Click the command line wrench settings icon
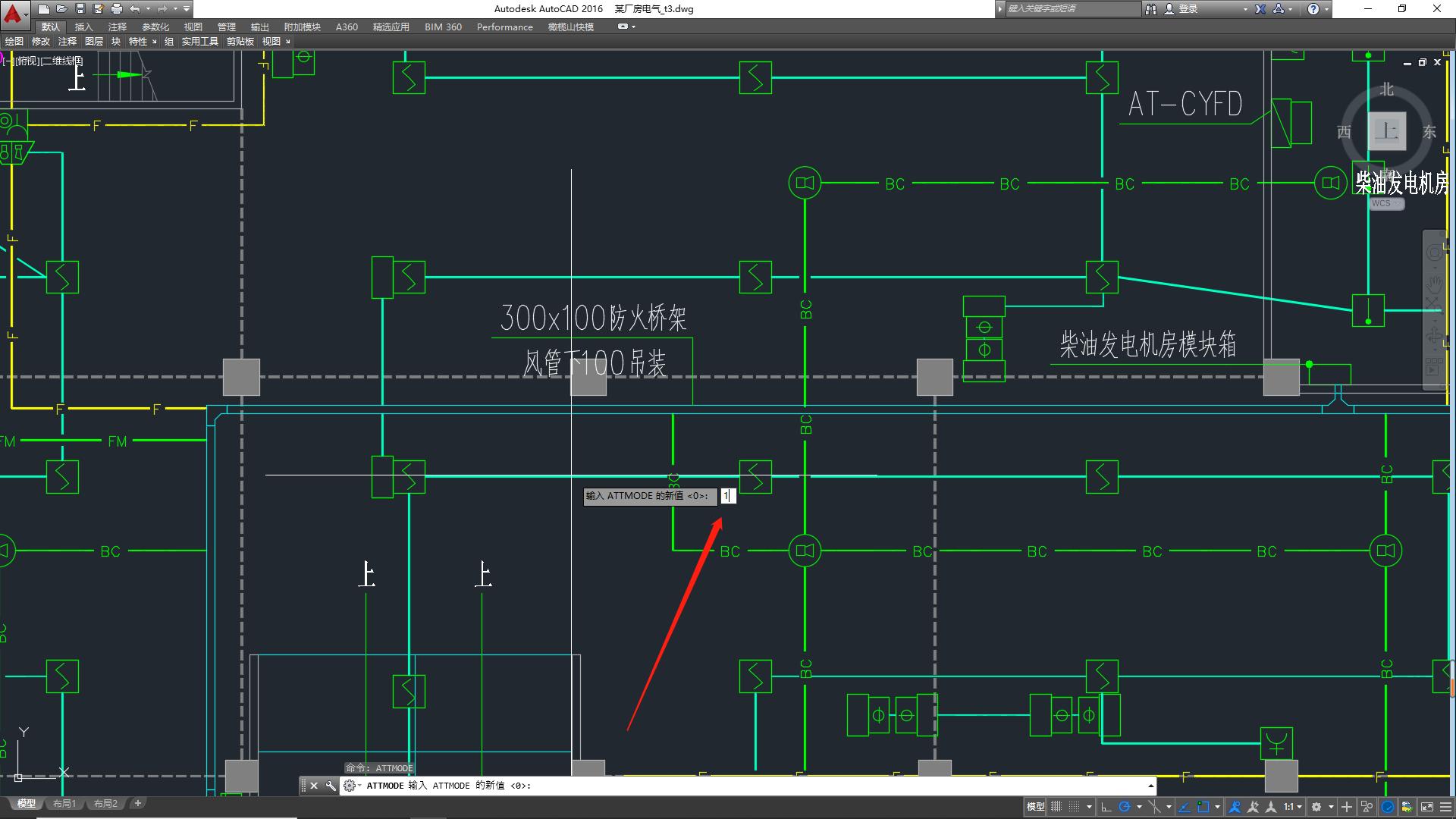The image size is (1456, 819). (331, 786)
